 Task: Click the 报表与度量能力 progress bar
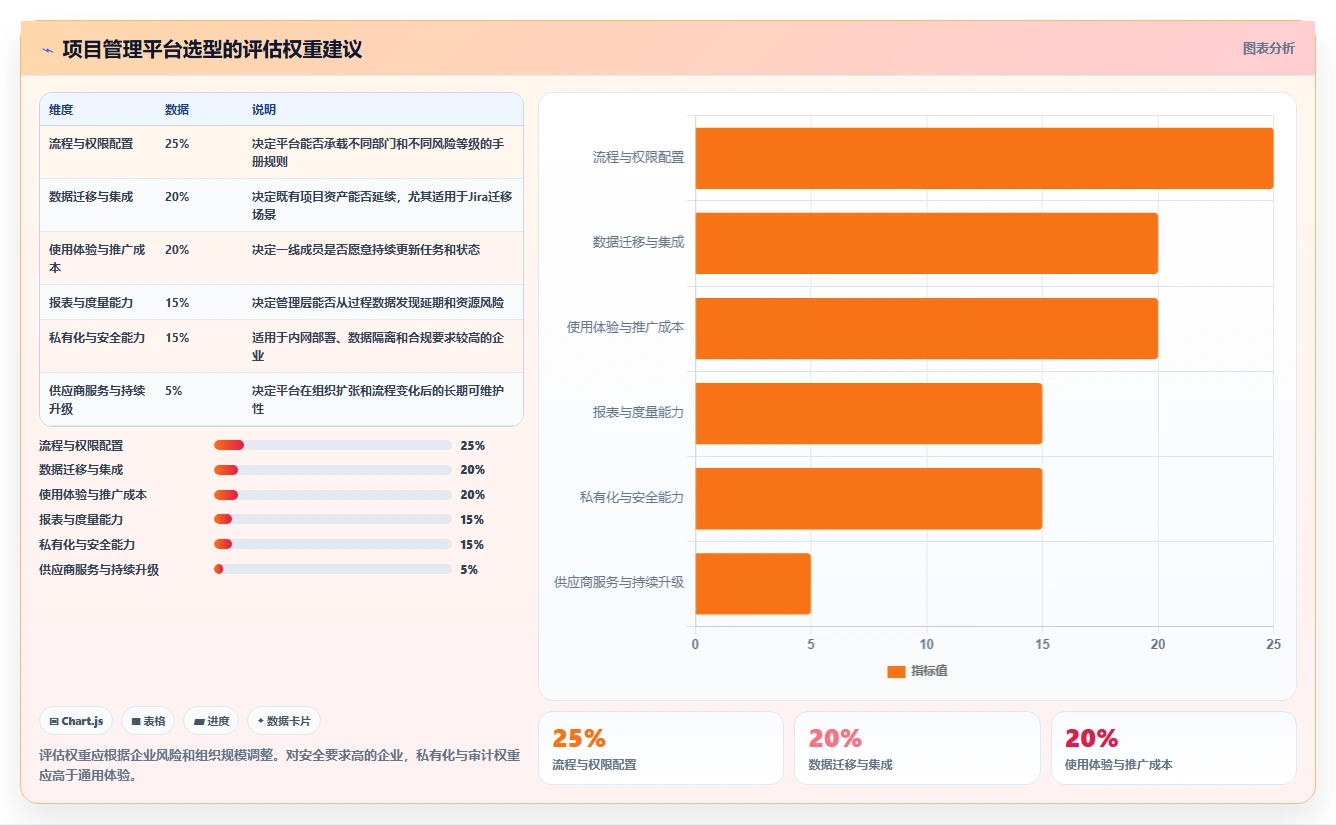pos(333,520)
